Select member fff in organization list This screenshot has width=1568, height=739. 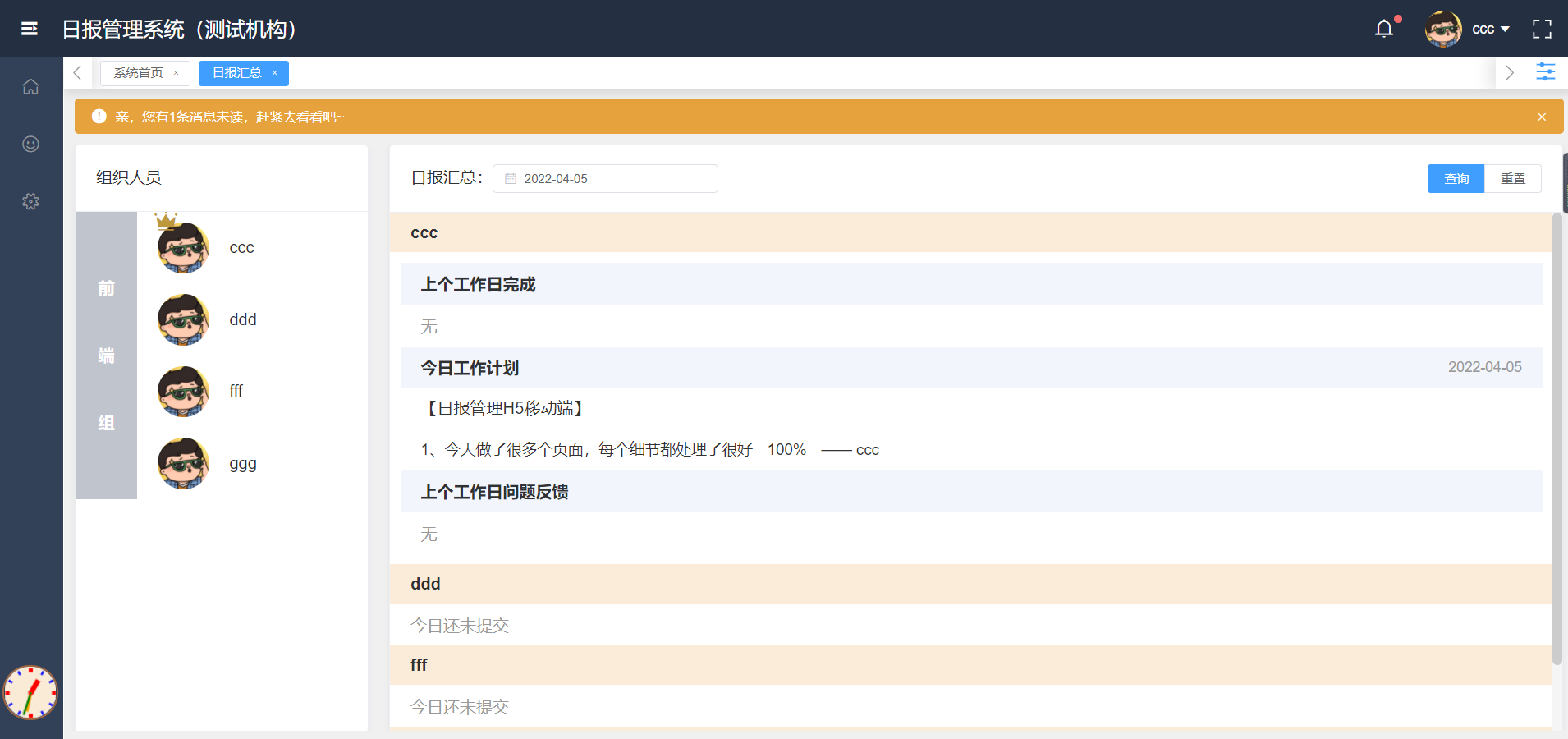pos(236,391)
